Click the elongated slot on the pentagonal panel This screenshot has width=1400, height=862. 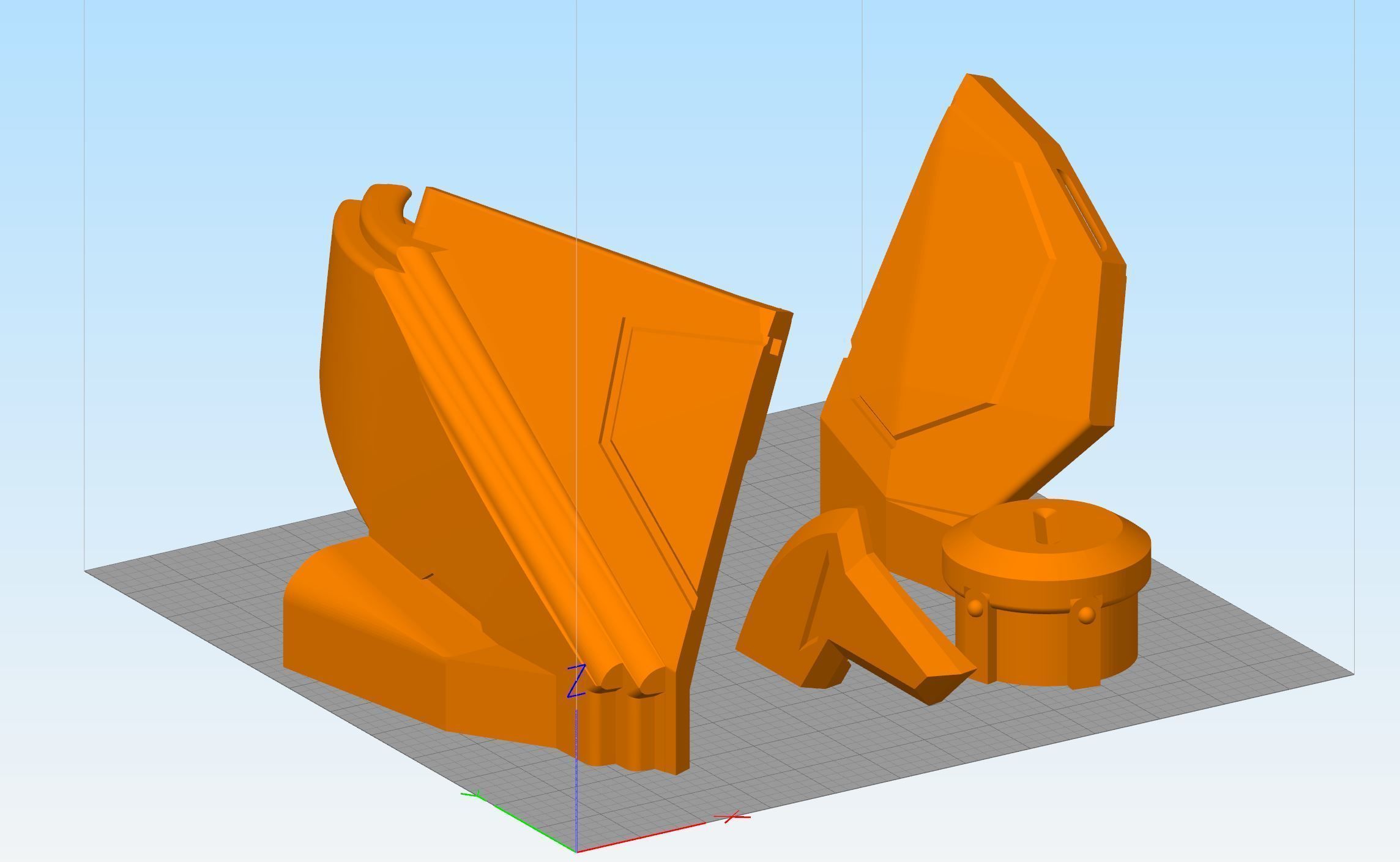point(1081,210)
